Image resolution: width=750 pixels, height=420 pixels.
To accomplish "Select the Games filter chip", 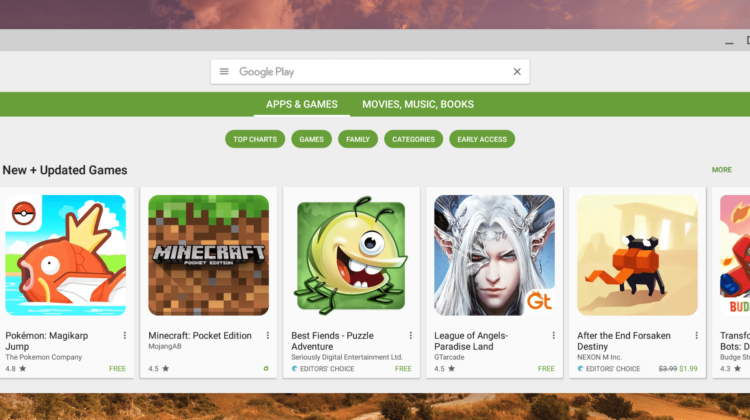I will (x=312, y=139).
